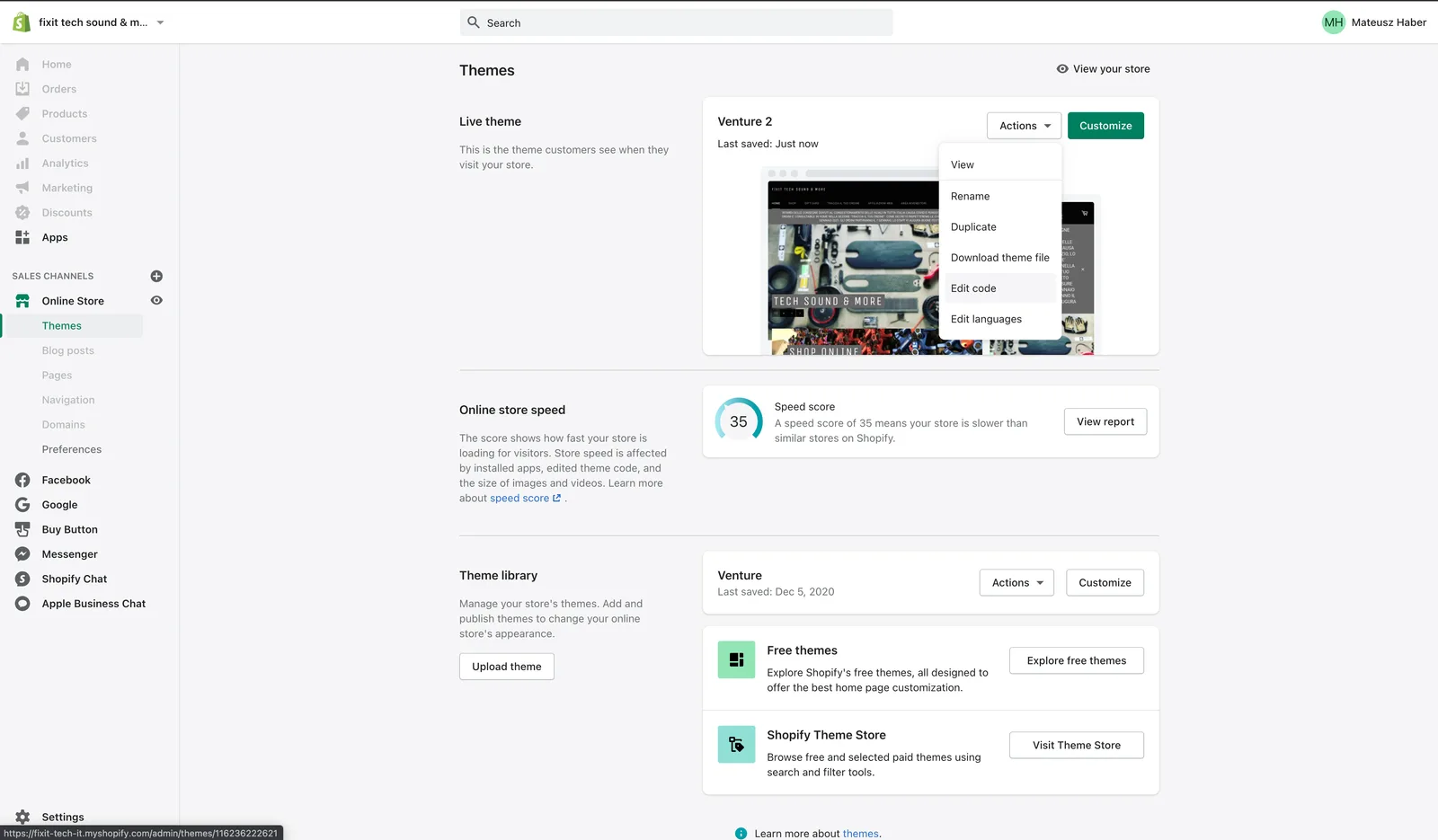View online store via eye icon in sidebar
Screen dimensions: 1438x840
156,301
